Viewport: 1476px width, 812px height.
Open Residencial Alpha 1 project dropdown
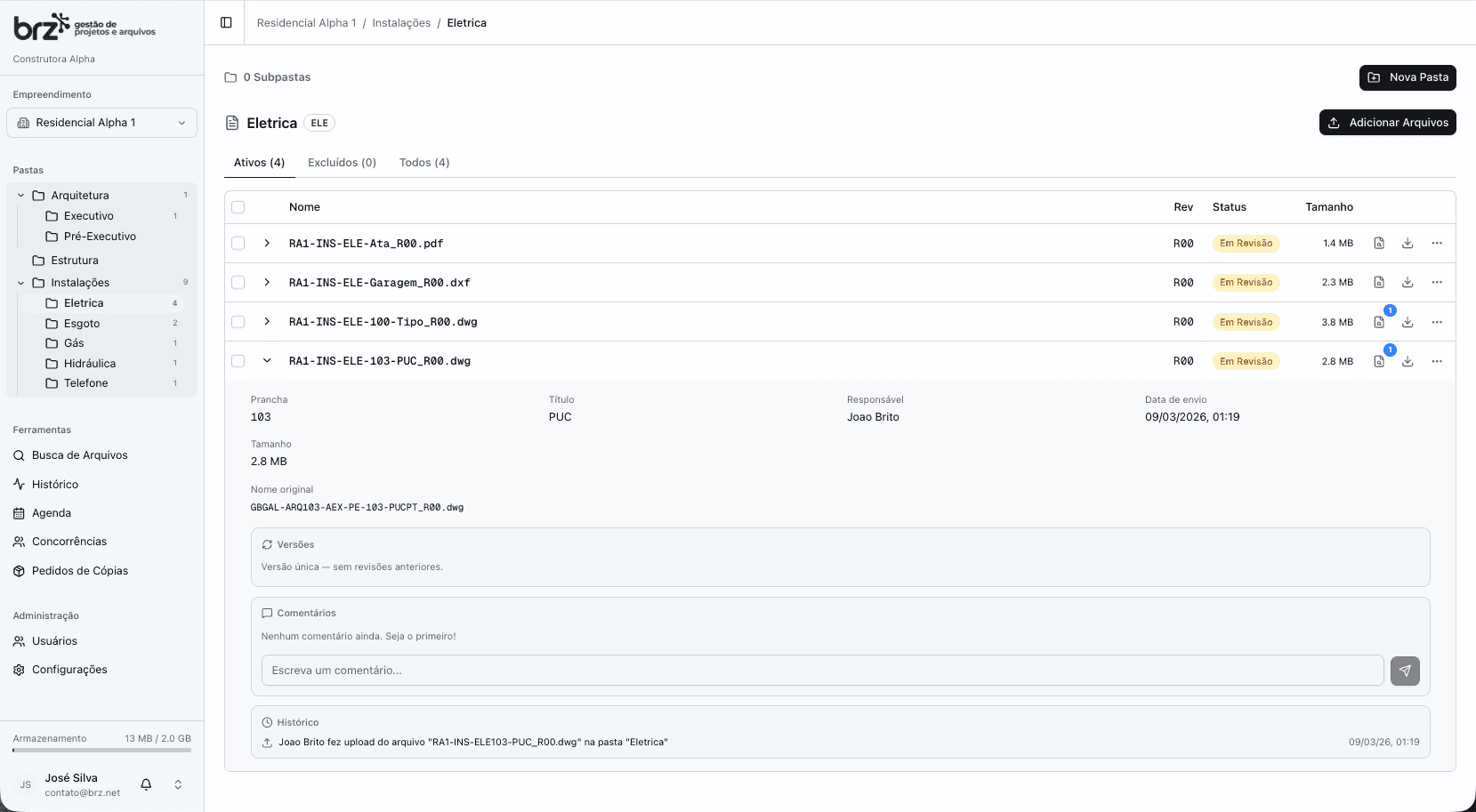coord(102,123)
